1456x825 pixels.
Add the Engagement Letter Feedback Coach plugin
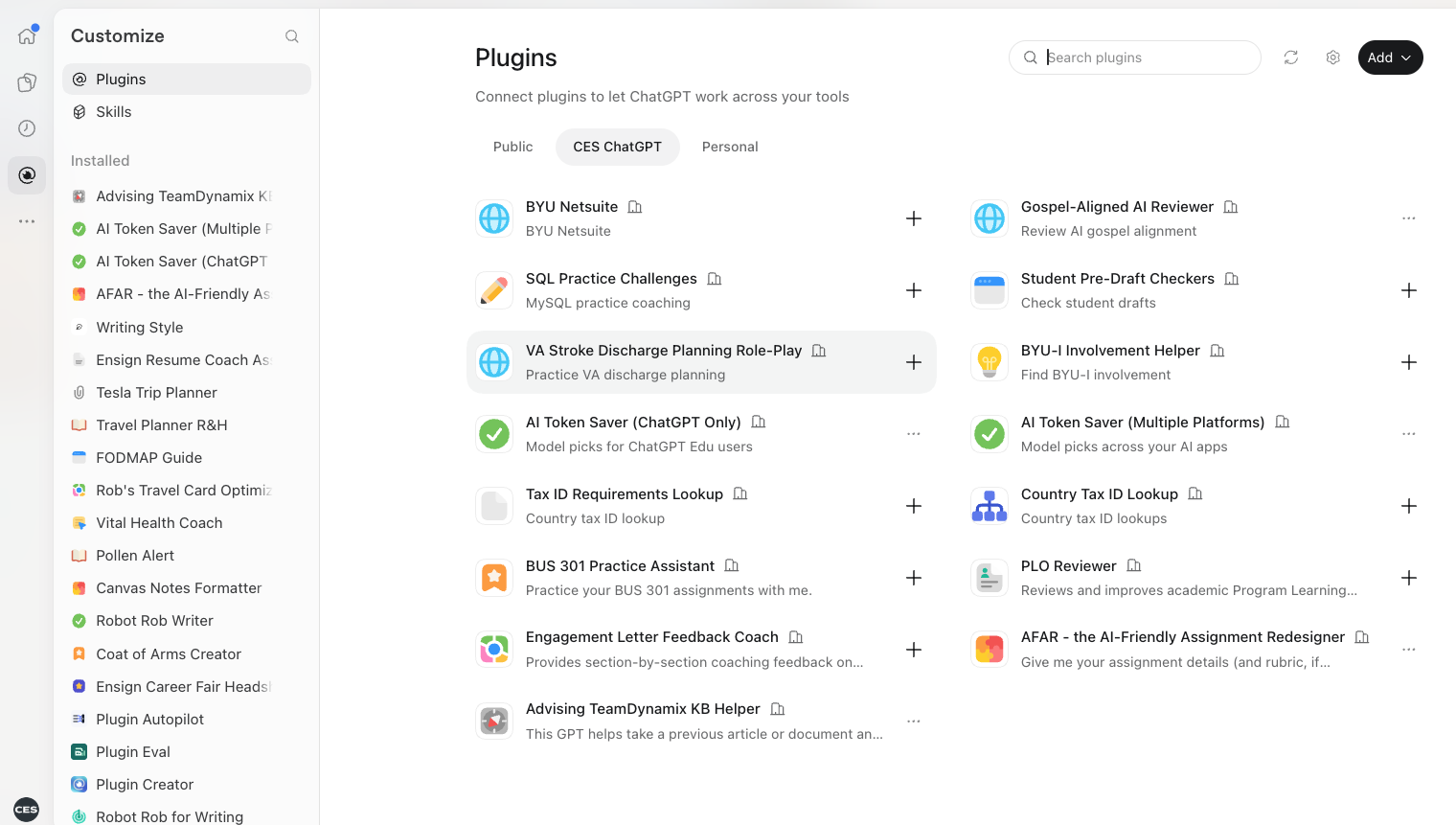click(914, 650)
